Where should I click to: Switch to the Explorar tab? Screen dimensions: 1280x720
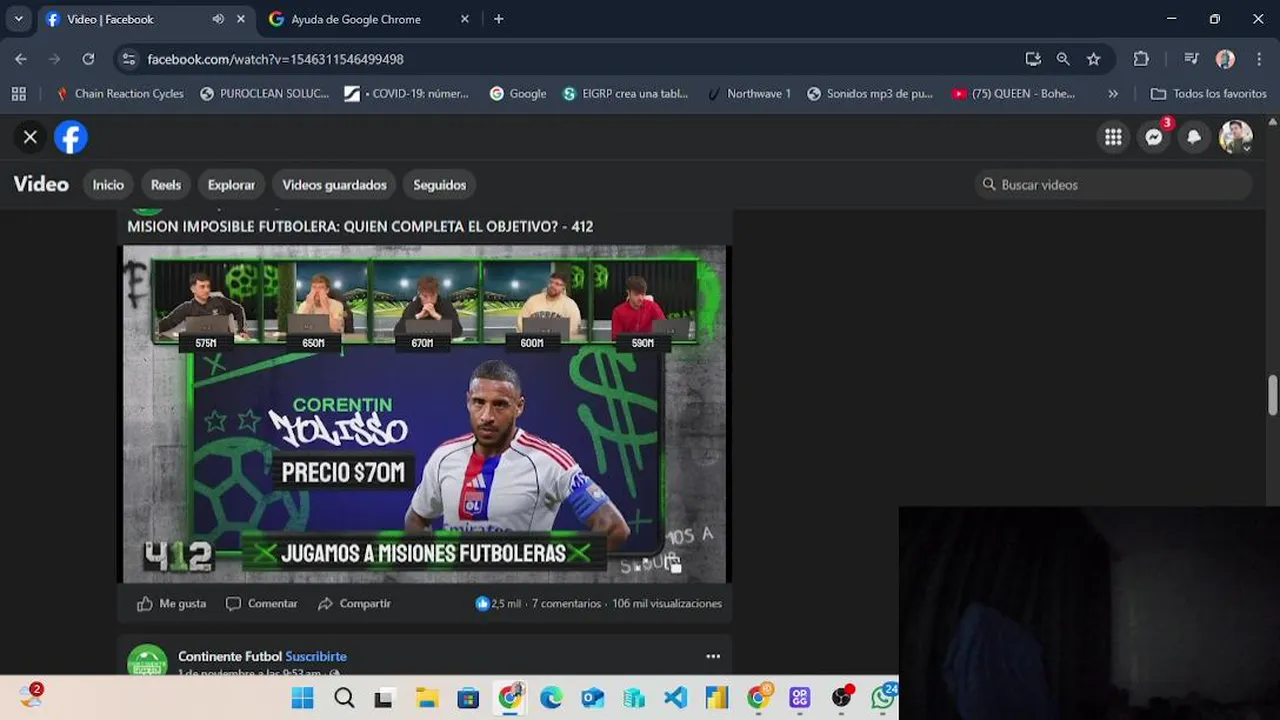(231, 185)
